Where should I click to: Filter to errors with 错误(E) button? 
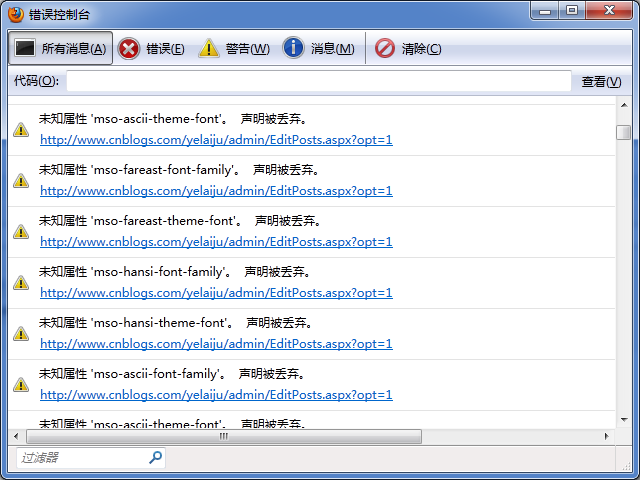pyautogui.click(x=151, y=49)
